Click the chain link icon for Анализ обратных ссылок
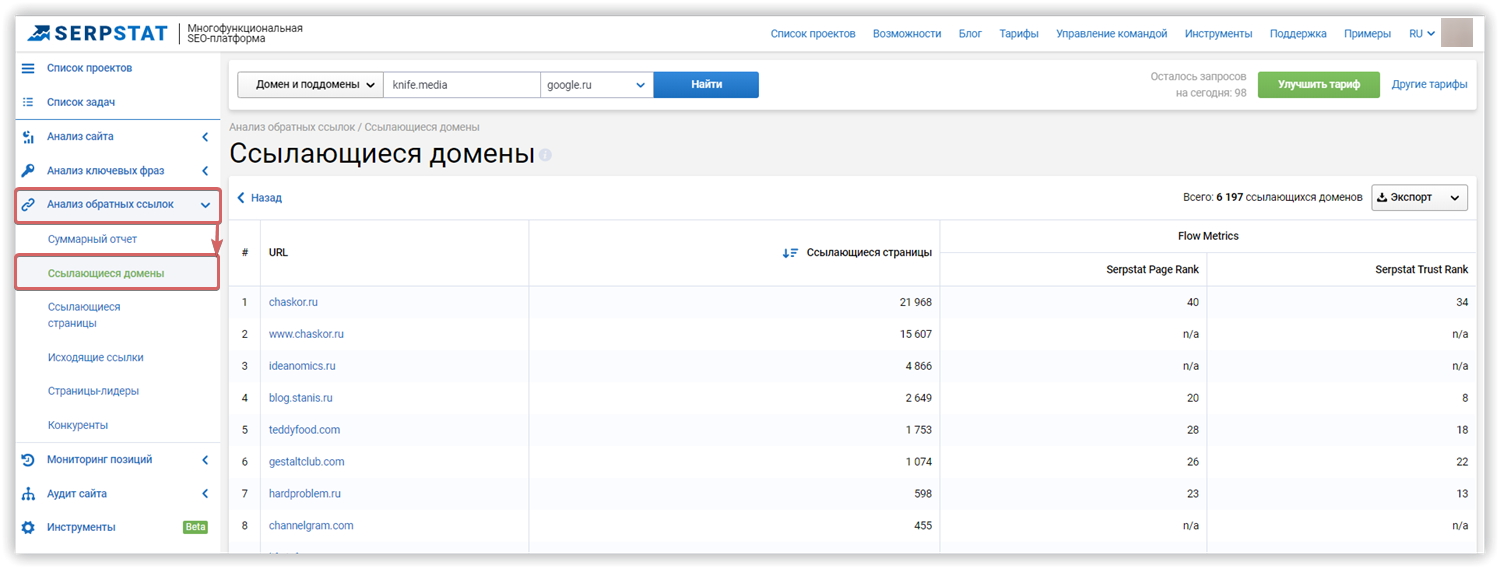Screen dimensions: 1500x569 point(28,204)
